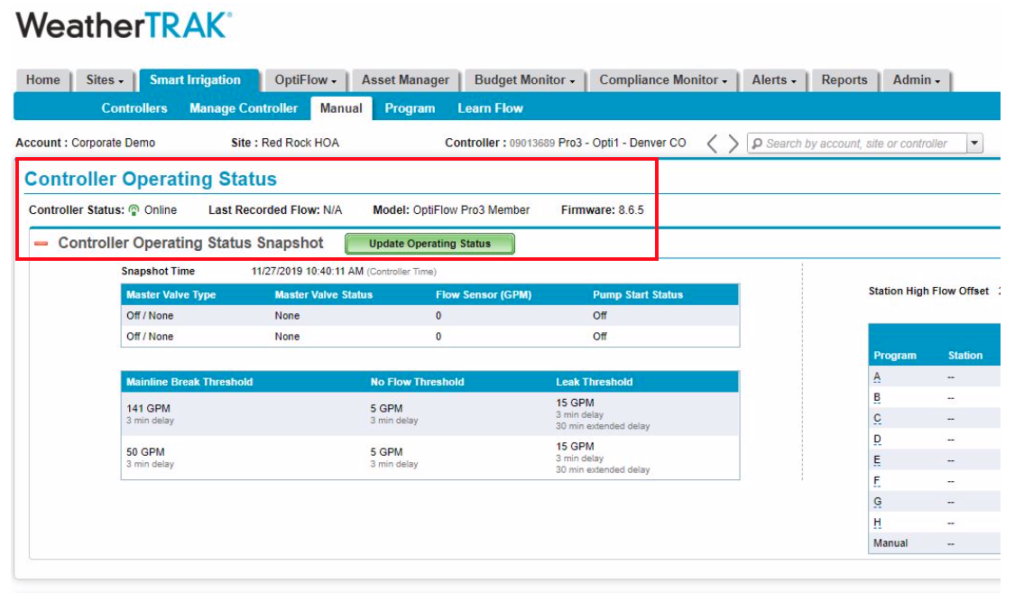Viewport: 1024px width, 603px height.
Task: Select the Manual sub-tab
Action: pos(341,108)
